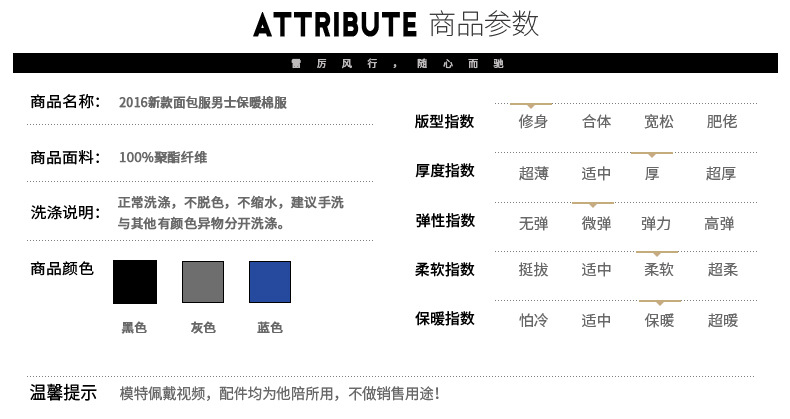
Task: Click product name 2016新款面包服男士保暖棉服
Action: [x=203, y=103]
